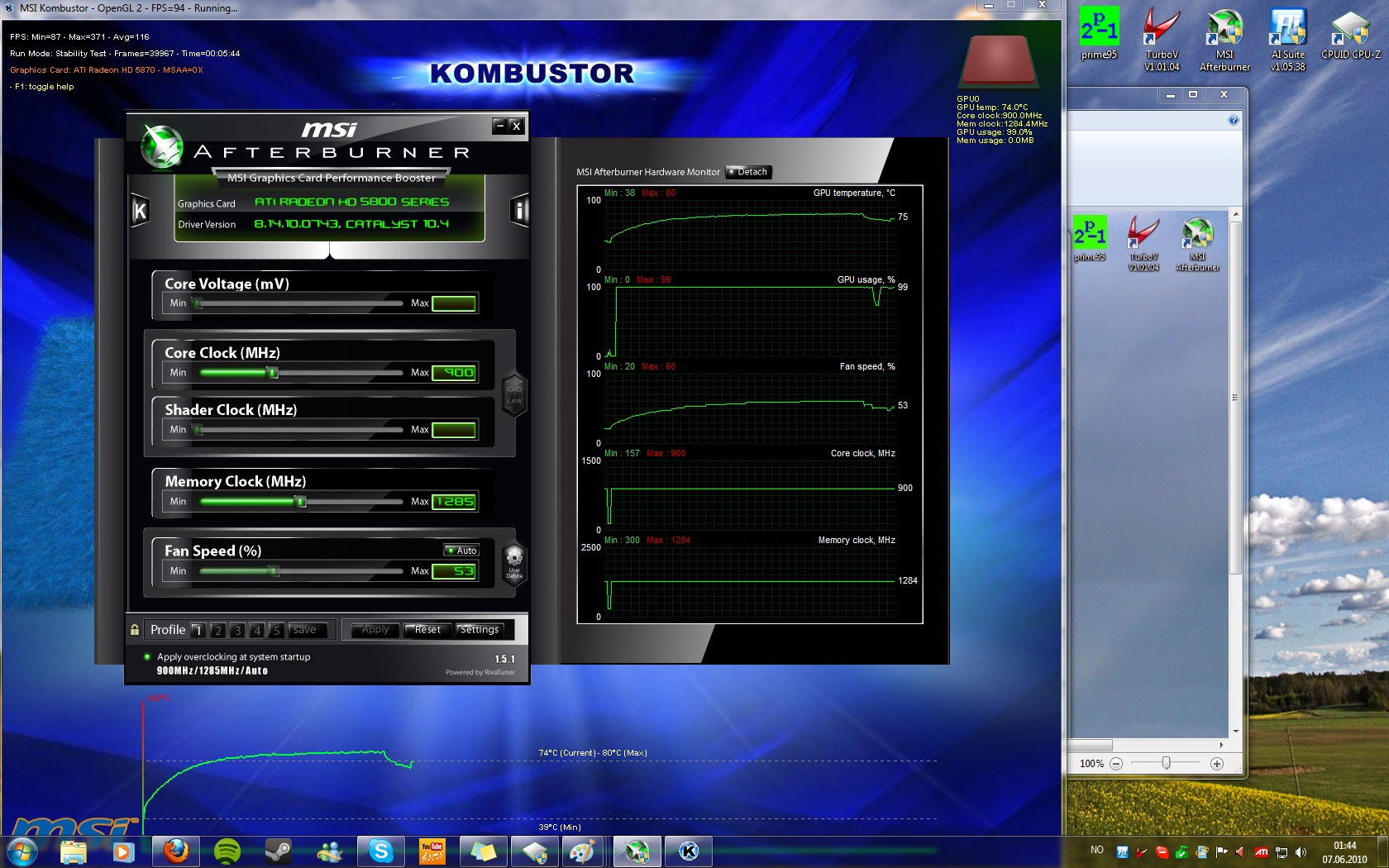Click the NO language indicator in the tray
1389x868 pixels.
pos(1097,850)
